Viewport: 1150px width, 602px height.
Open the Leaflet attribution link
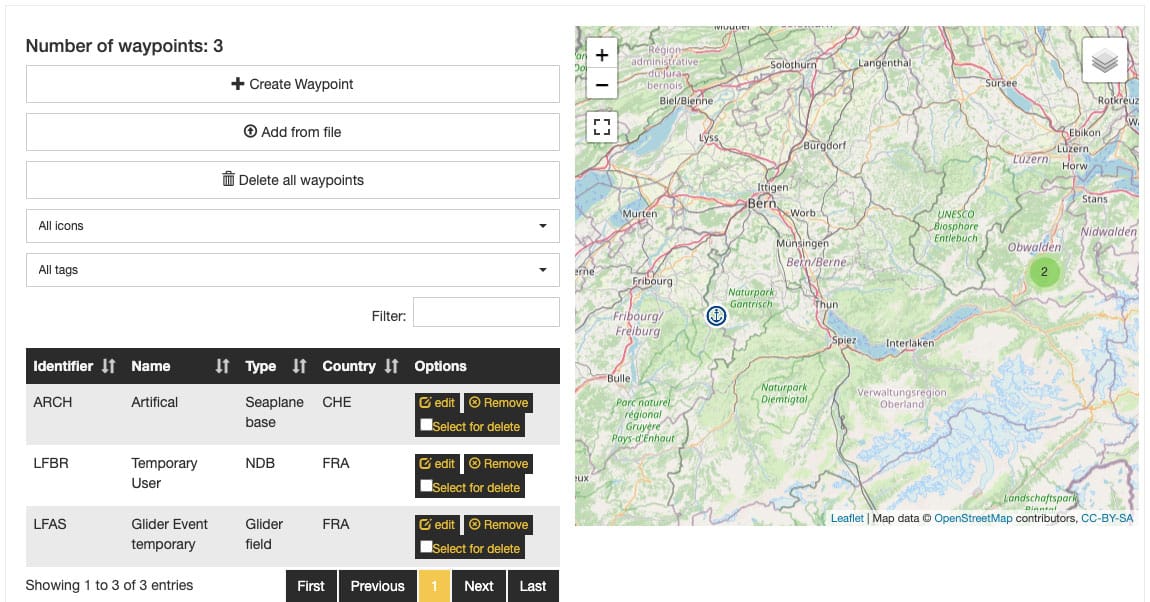tap(847, 518)
